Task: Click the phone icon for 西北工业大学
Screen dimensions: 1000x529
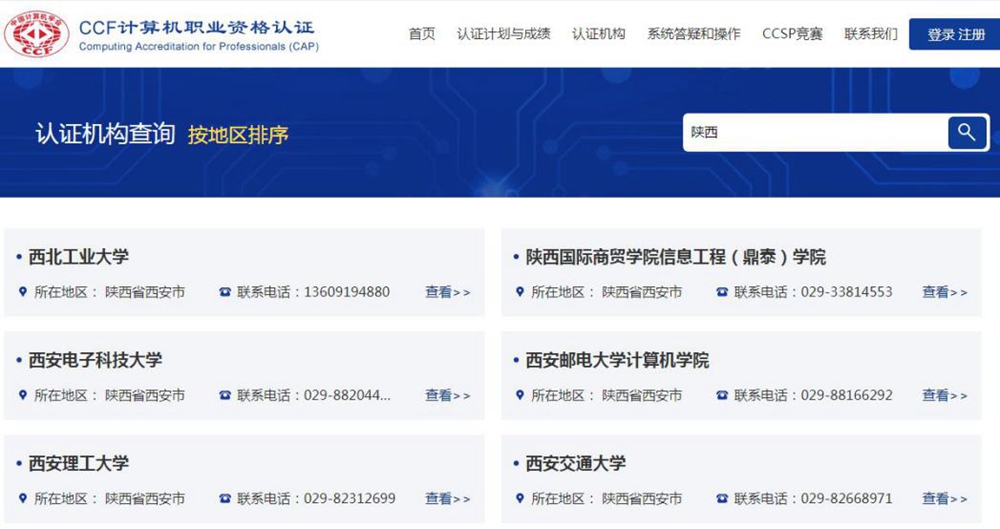Action: (x=225, y=292)
